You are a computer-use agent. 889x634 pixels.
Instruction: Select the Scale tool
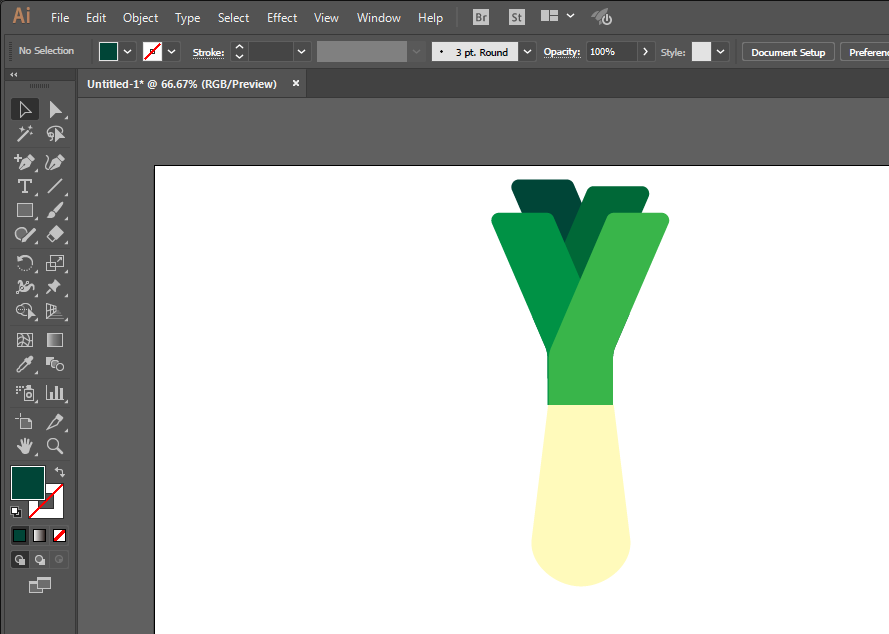(x=55, y=263)
